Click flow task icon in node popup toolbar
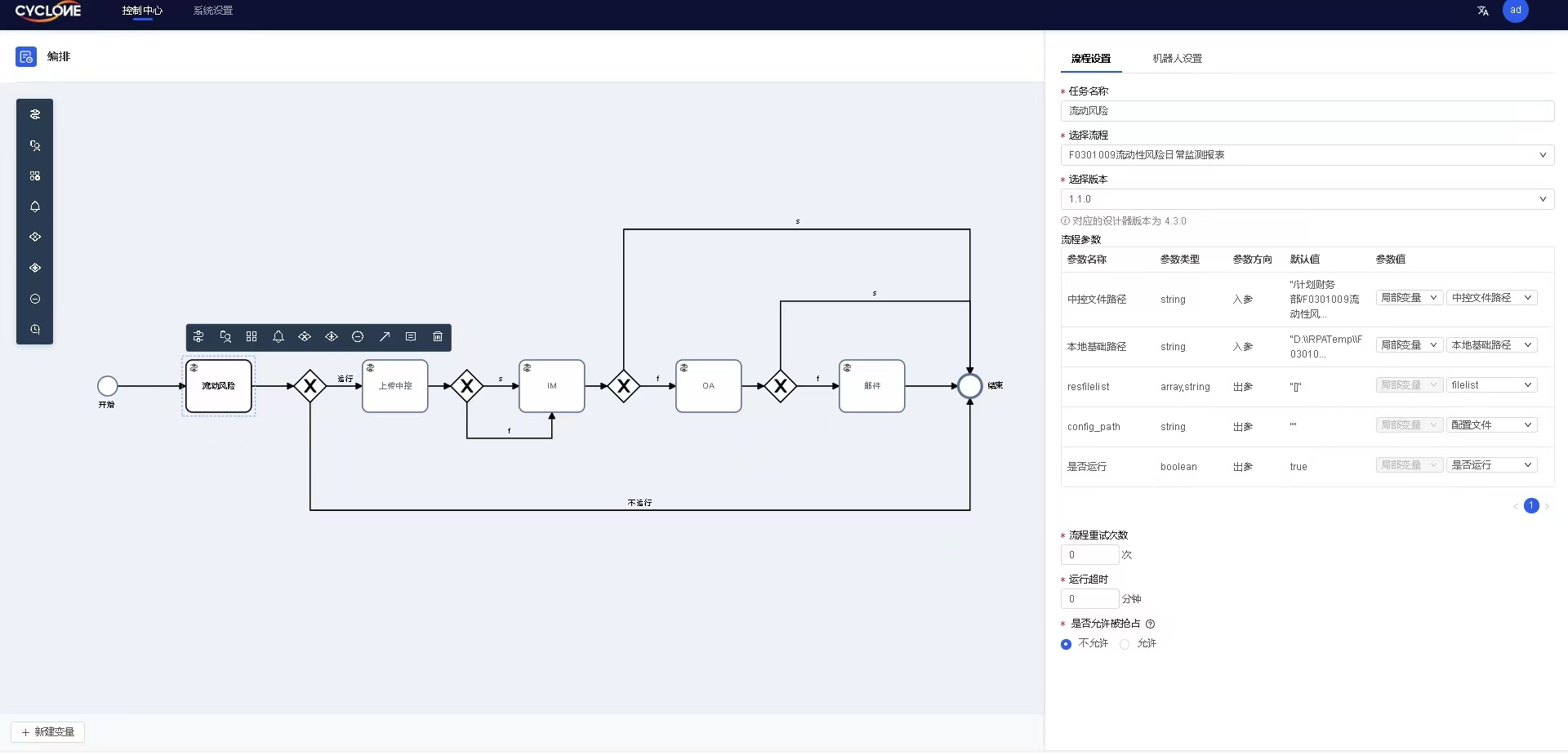This screenshot has height=755, width=1568. click(198, 336)
